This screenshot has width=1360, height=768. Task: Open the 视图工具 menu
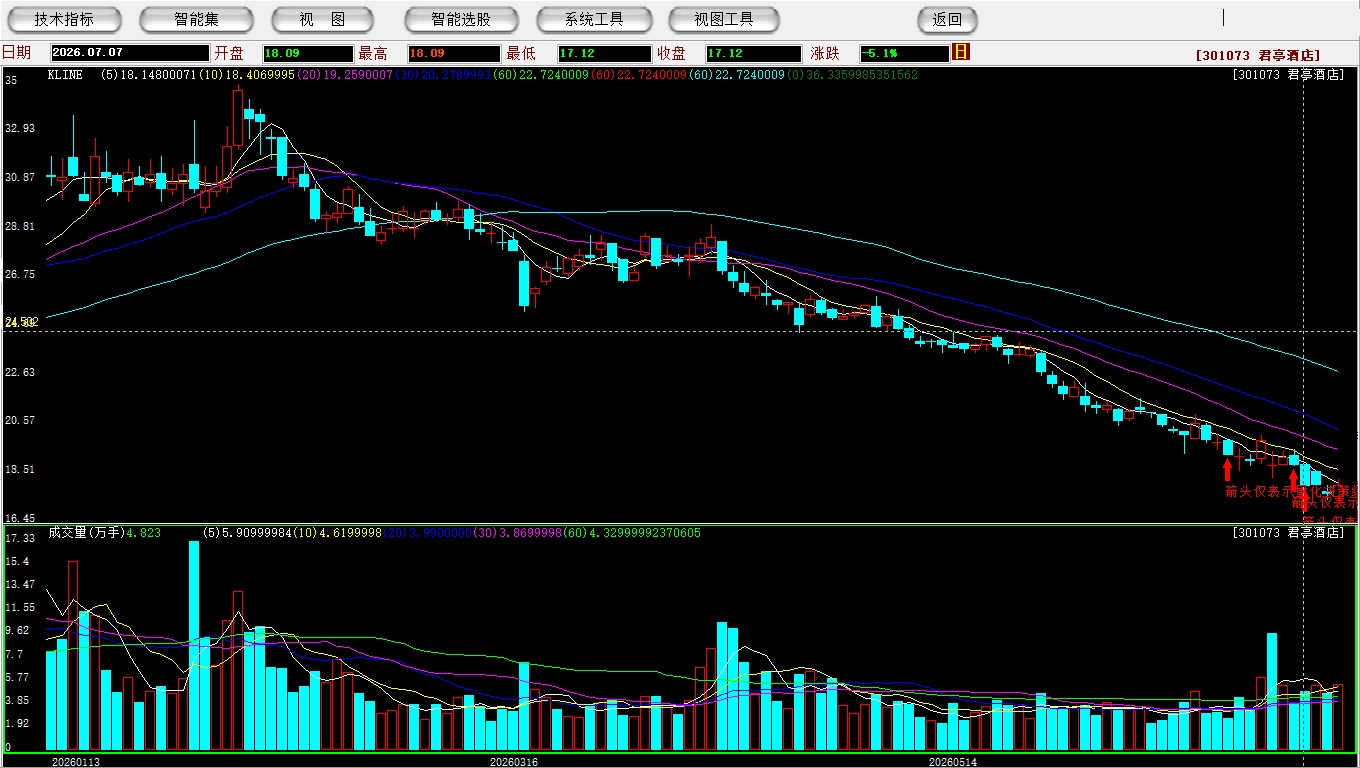click(x=724, y=19)
